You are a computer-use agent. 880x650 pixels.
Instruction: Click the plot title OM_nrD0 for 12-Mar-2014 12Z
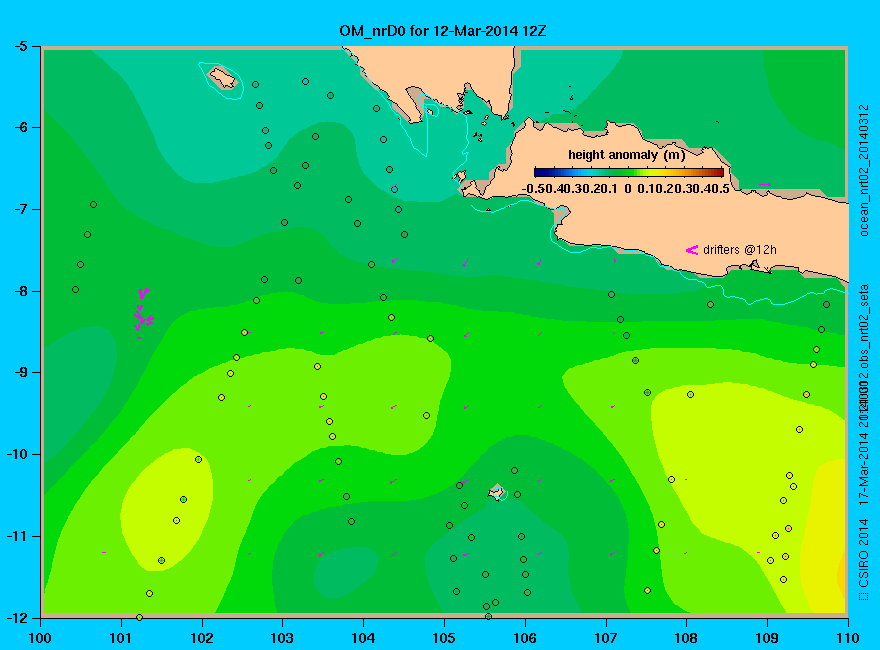coord(442,31)
